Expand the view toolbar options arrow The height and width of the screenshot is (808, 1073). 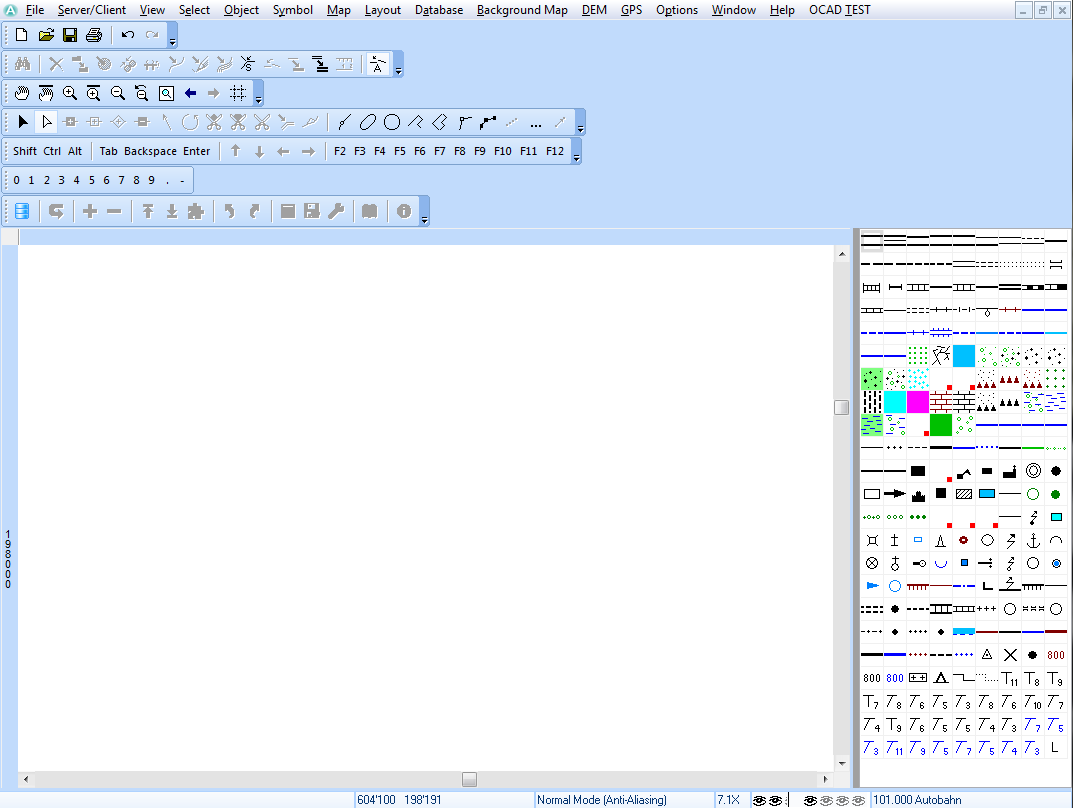coord(258,94)
